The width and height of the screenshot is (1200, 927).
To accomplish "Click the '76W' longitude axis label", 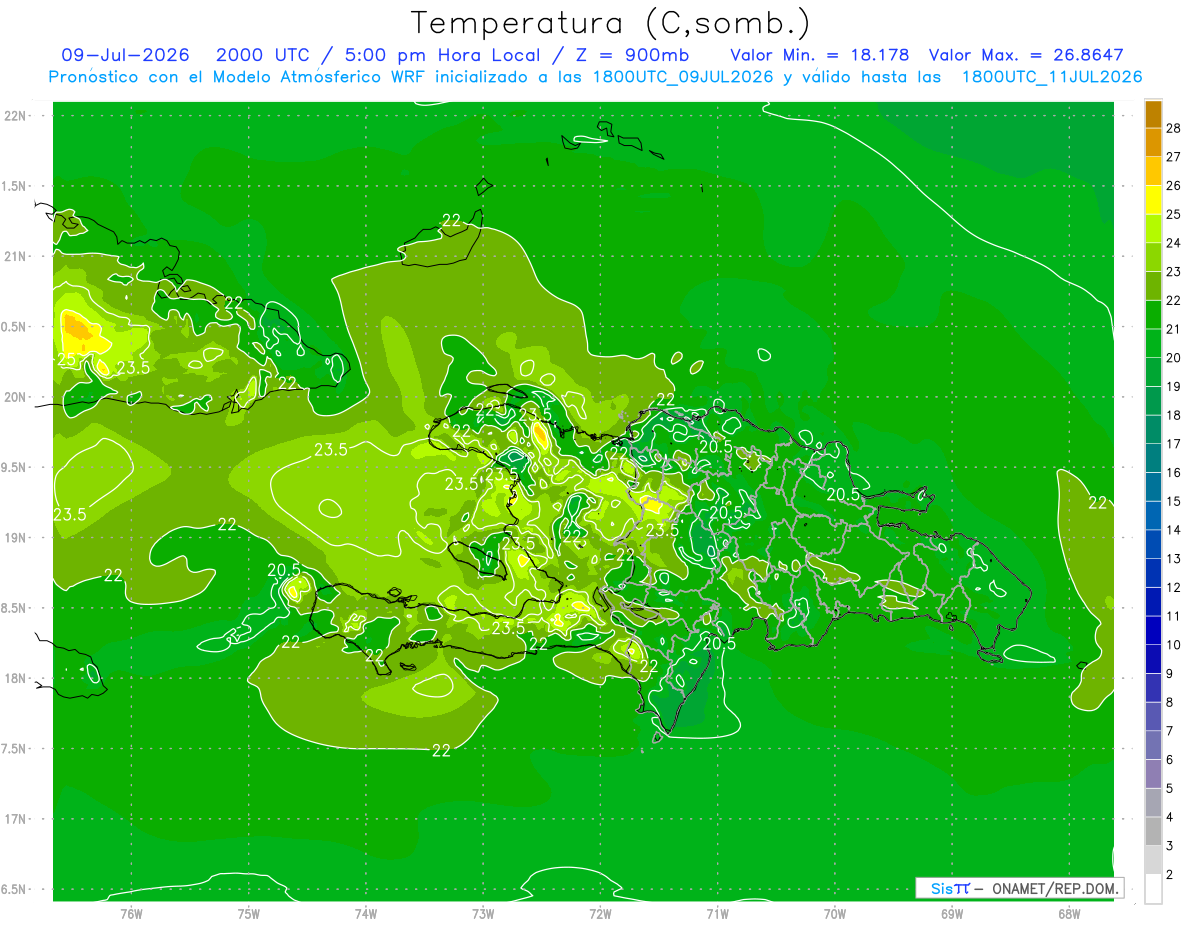I will coord(131,914).
